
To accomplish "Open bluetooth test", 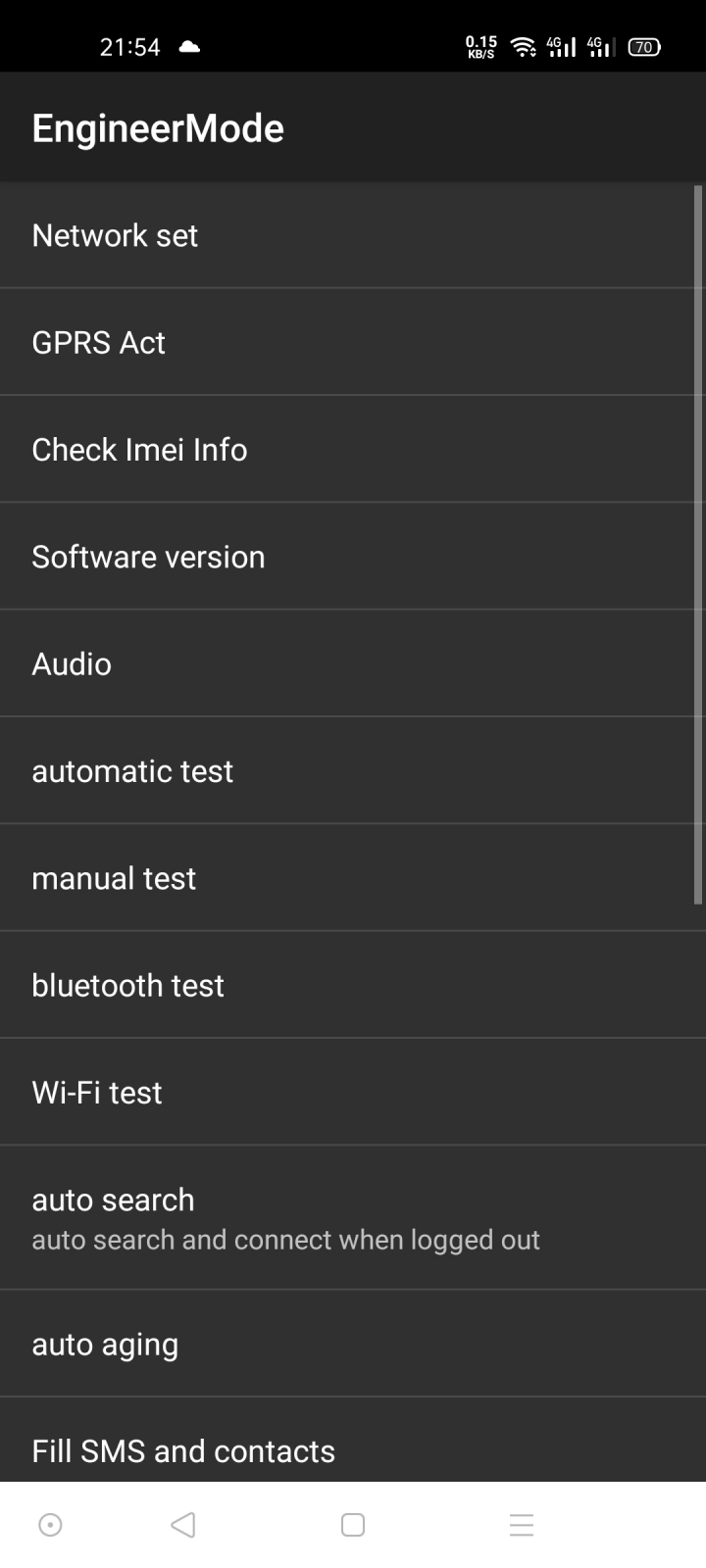I will click(353, 985).
